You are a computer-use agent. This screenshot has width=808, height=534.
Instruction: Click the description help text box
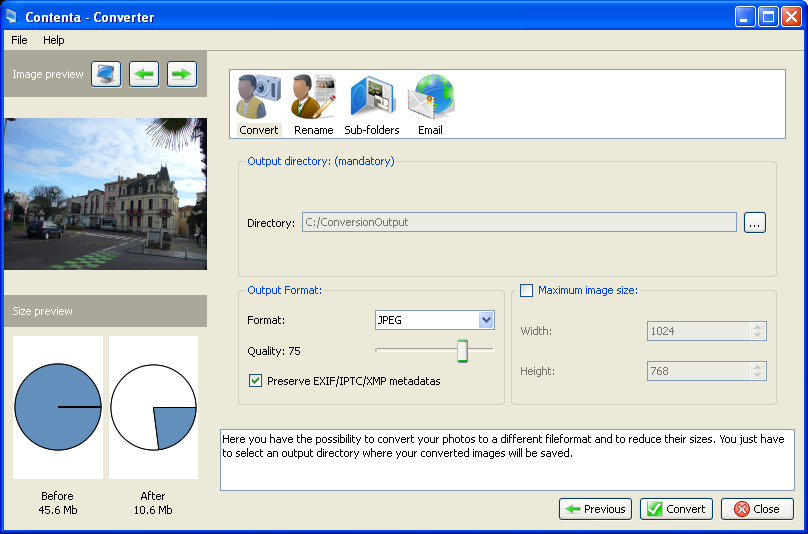point(507,460)
